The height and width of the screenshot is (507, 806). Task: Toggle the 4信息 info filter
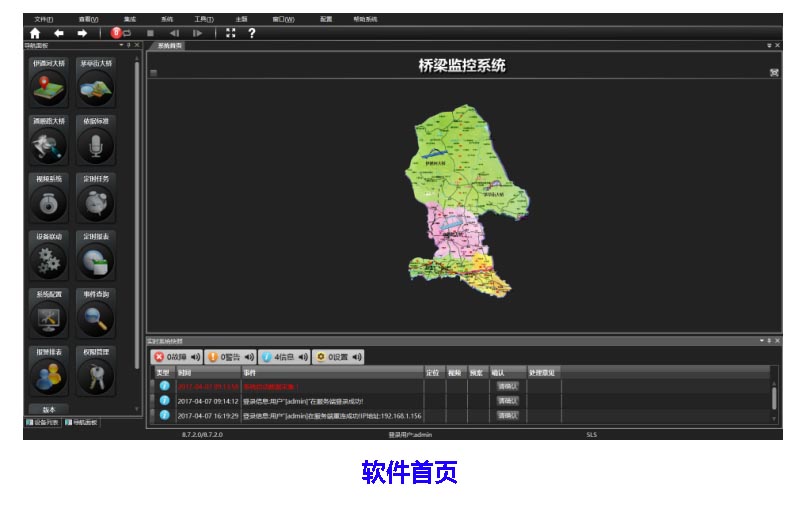(284, 357)
